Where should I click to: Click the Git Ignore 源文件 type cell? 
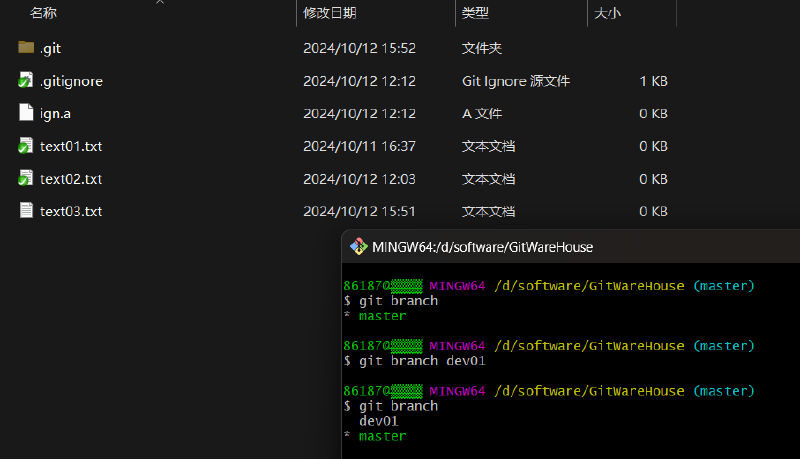click(x=516, y=81)
